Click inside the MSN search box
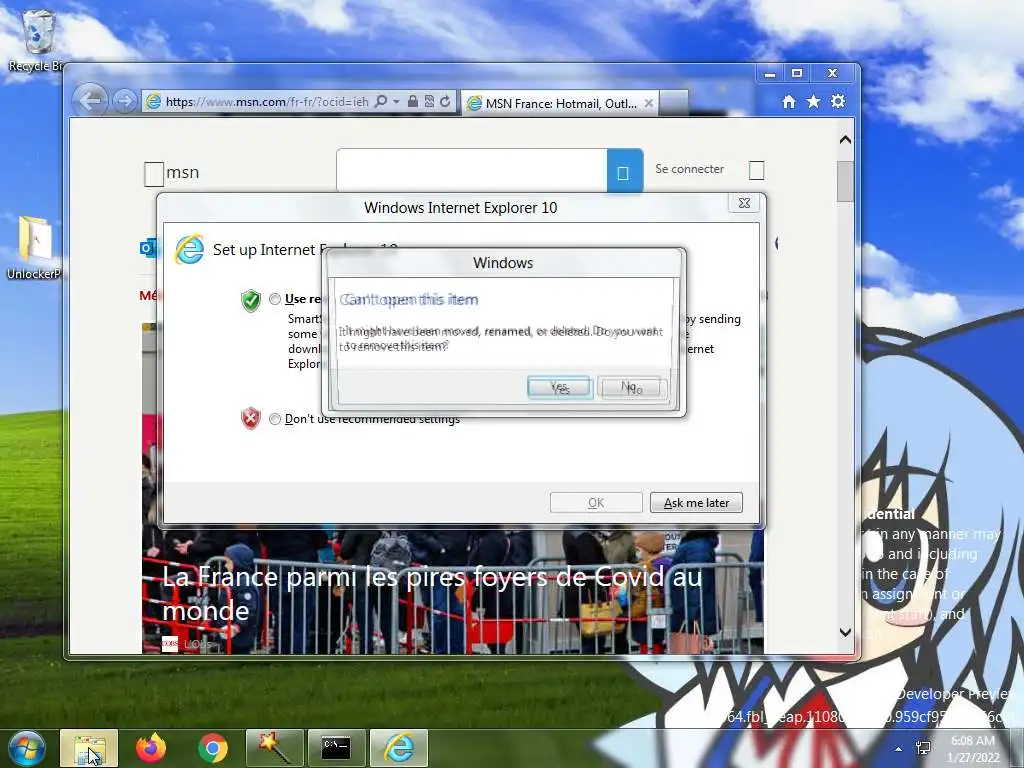Screen dimensions: 1024x768 [472, 171]
